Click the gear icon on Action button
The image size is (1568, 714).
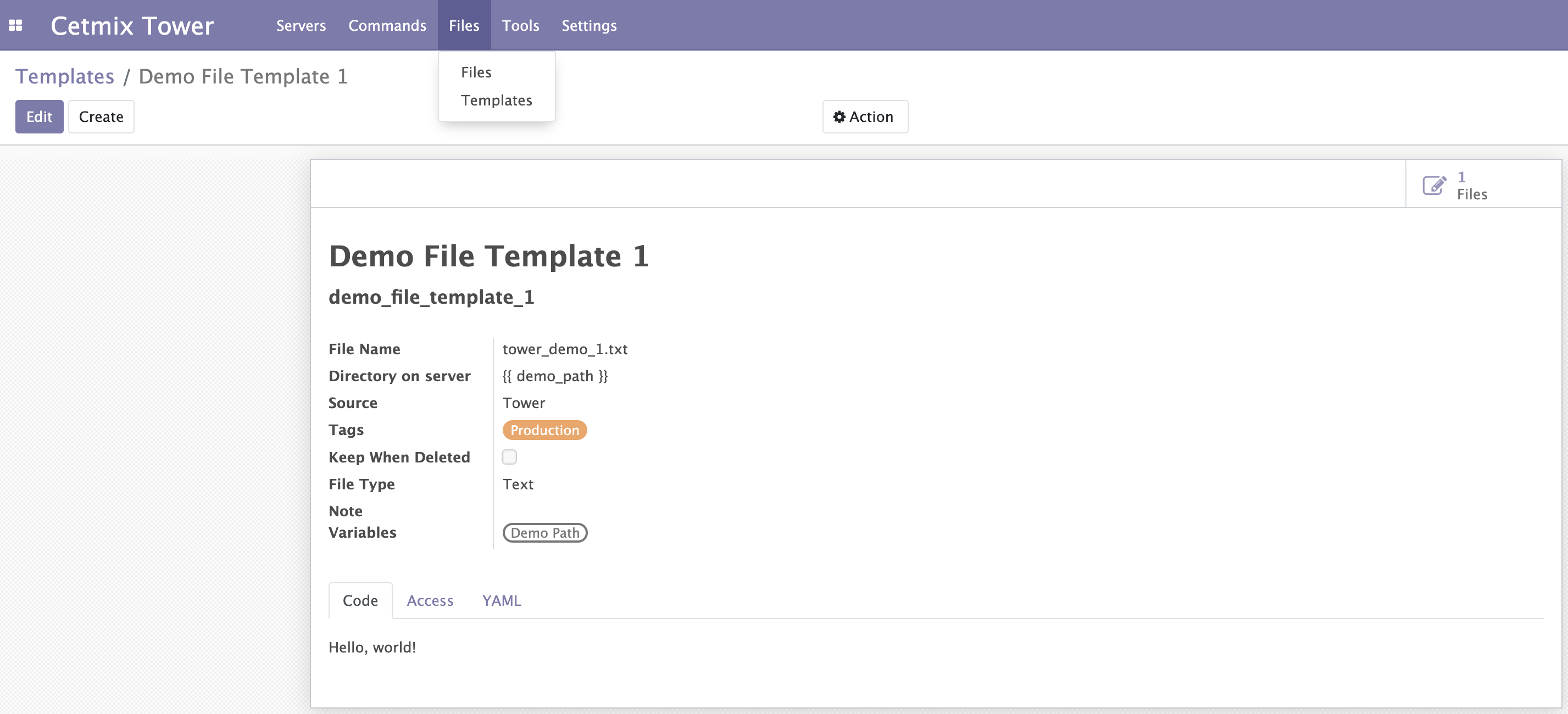(839, 117)
